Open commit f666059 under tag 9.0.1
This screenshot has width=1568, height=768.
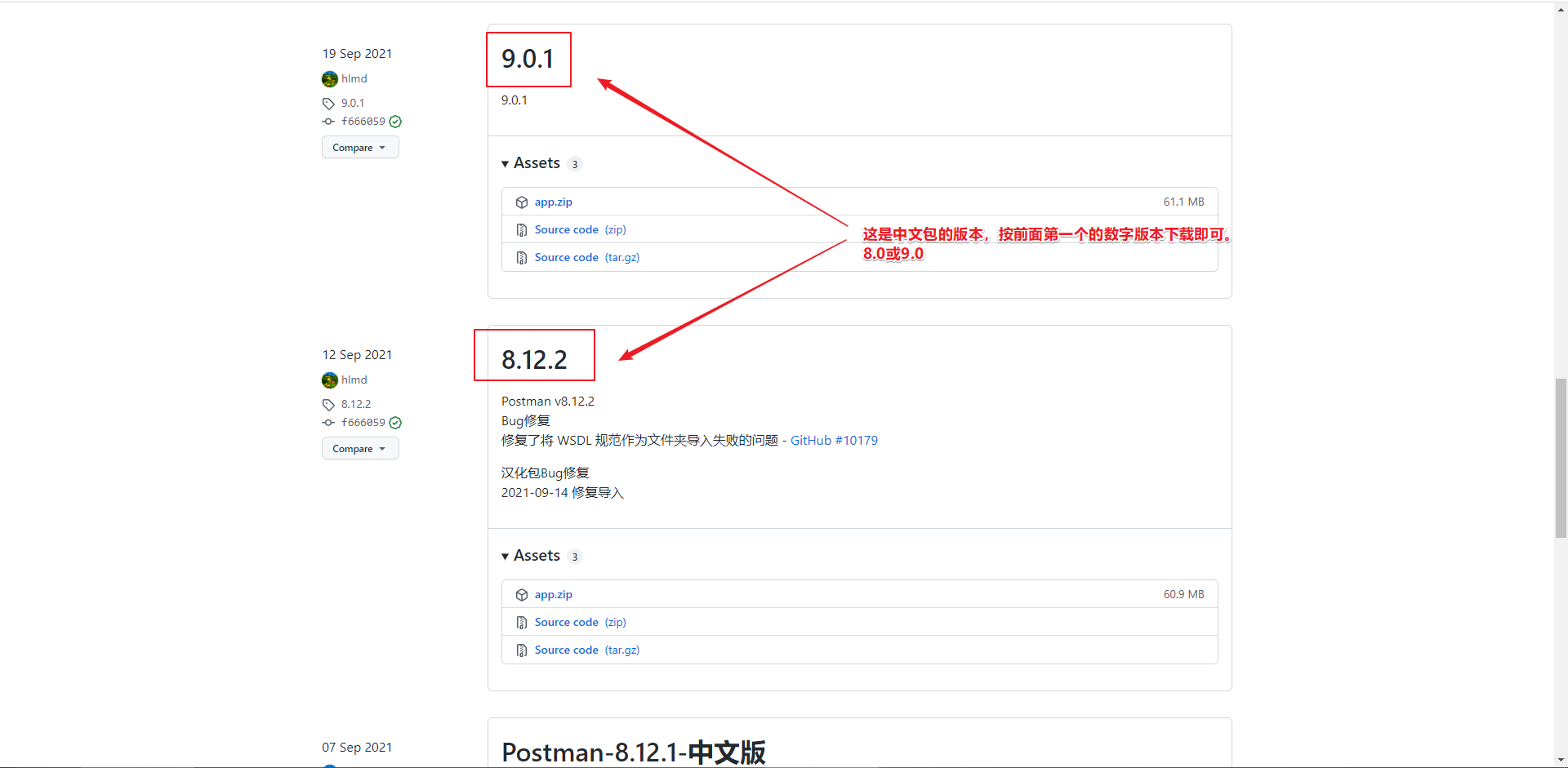click(363, 122)
